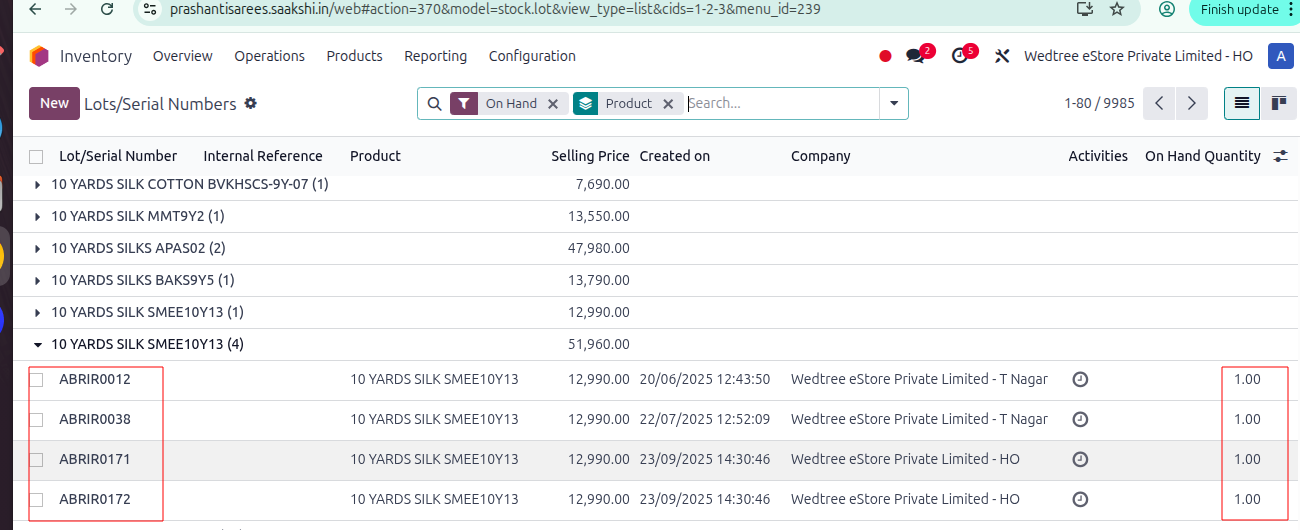Open optional columns adjustment icon
Screen dimensions: 1300x530
coord(1280,156)
